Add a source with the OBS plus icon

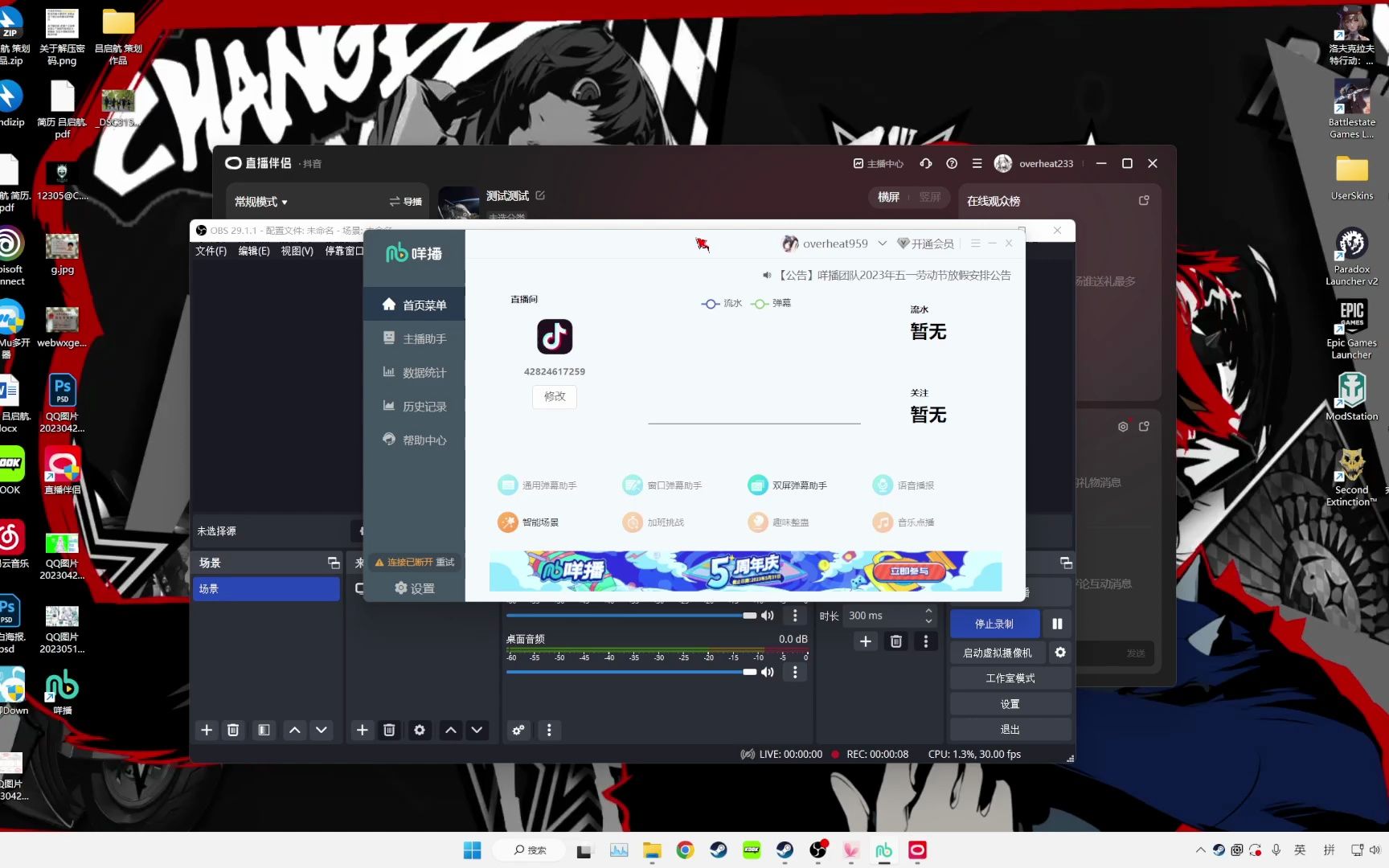coord(363,730)
